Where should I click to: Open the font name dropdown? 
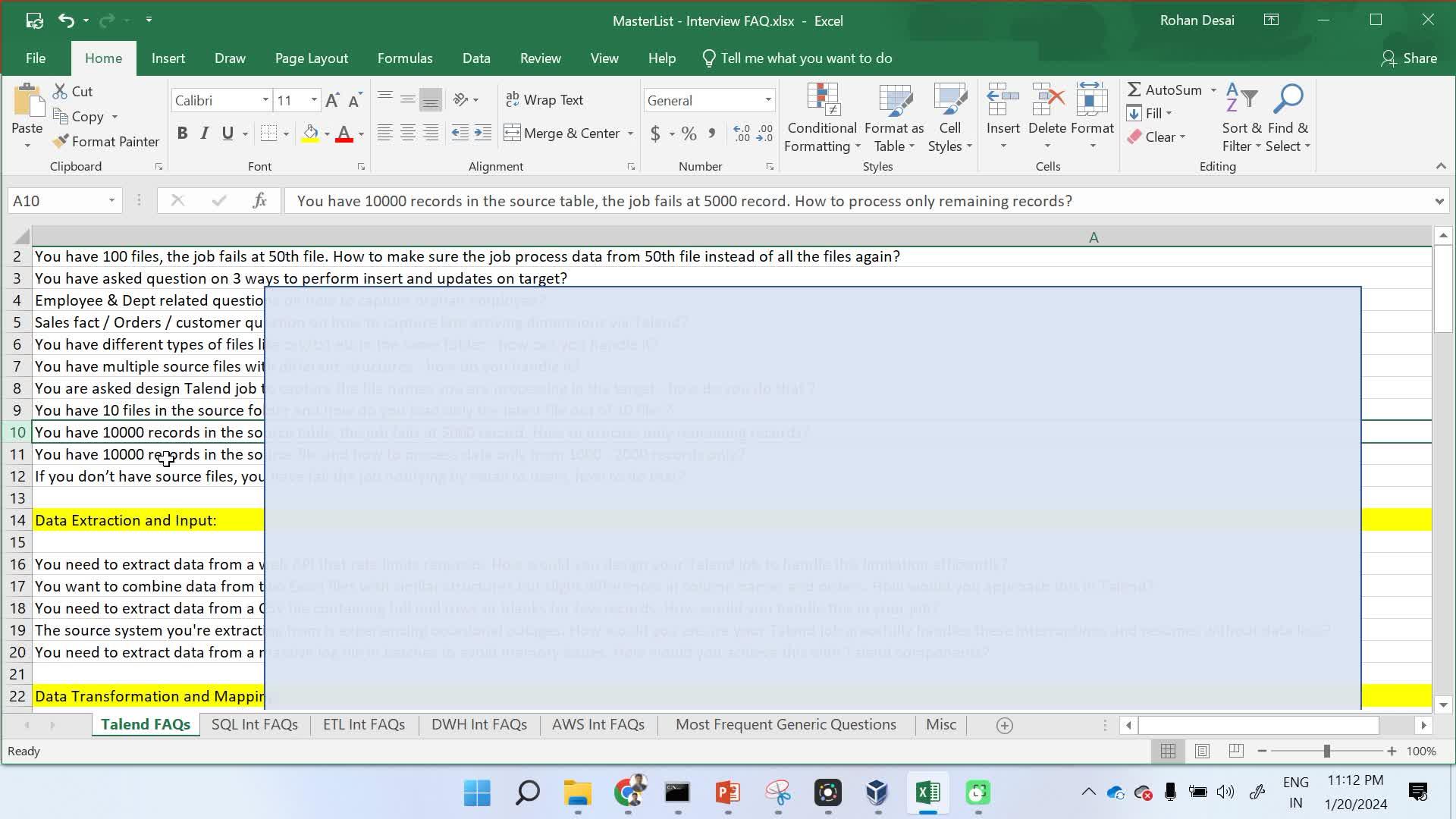(x=265, y=100)
